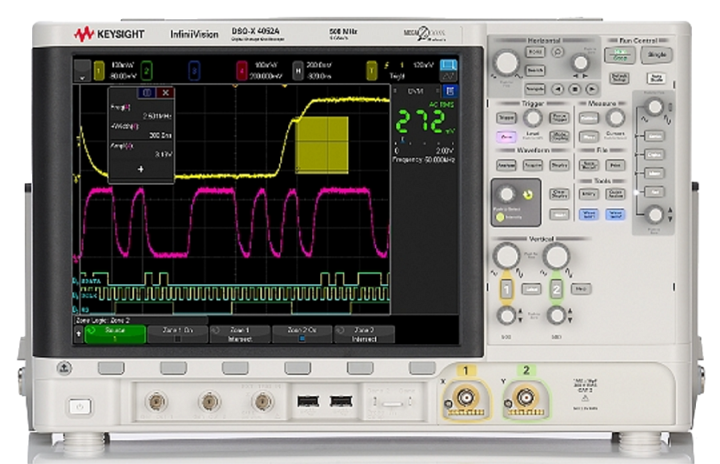720x464 pixels.
Task: Select the left USB host port
Action: [307, 402]
